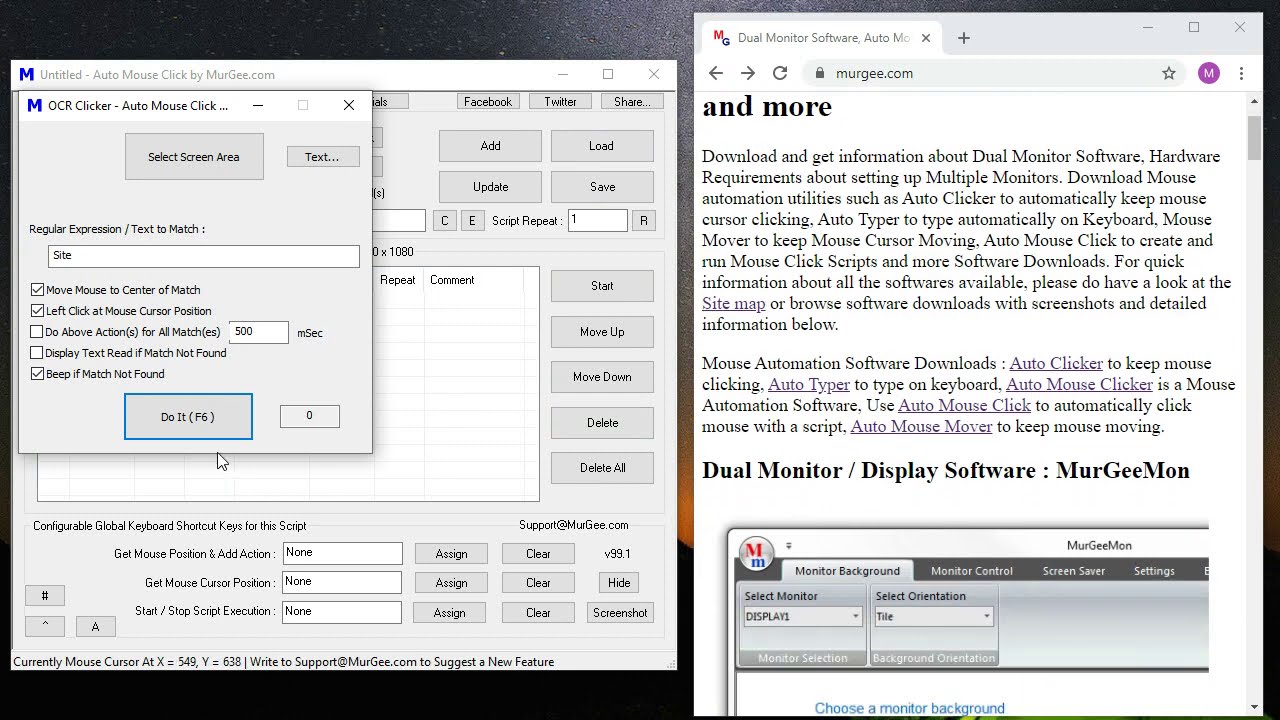Viewport: 1280px width, 720px height.
Task: Click the 500 mSec delay field
Action: (259, 332)
